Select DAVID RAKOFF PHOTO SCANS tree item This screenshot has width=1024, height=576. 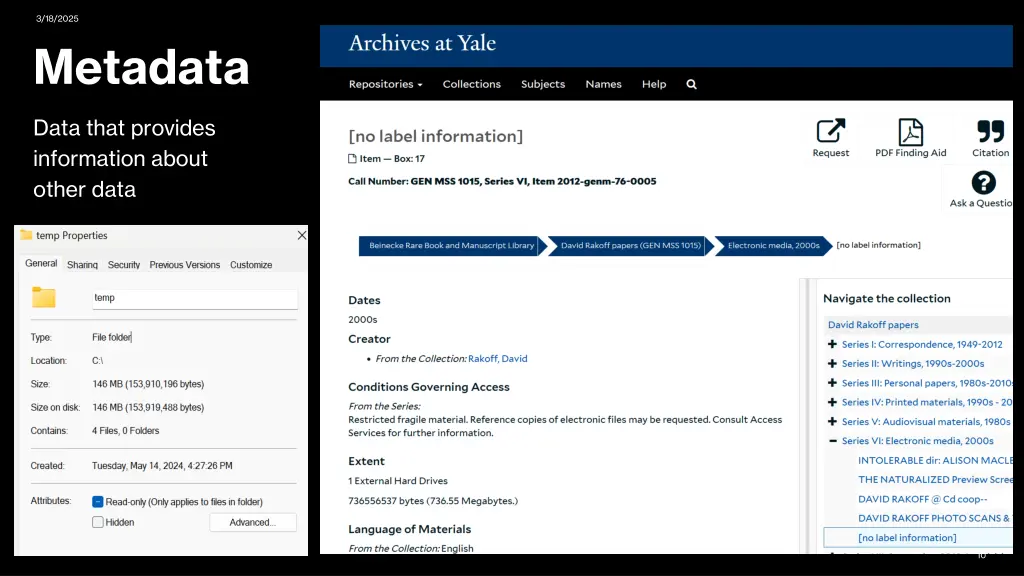tap(934, 518)
